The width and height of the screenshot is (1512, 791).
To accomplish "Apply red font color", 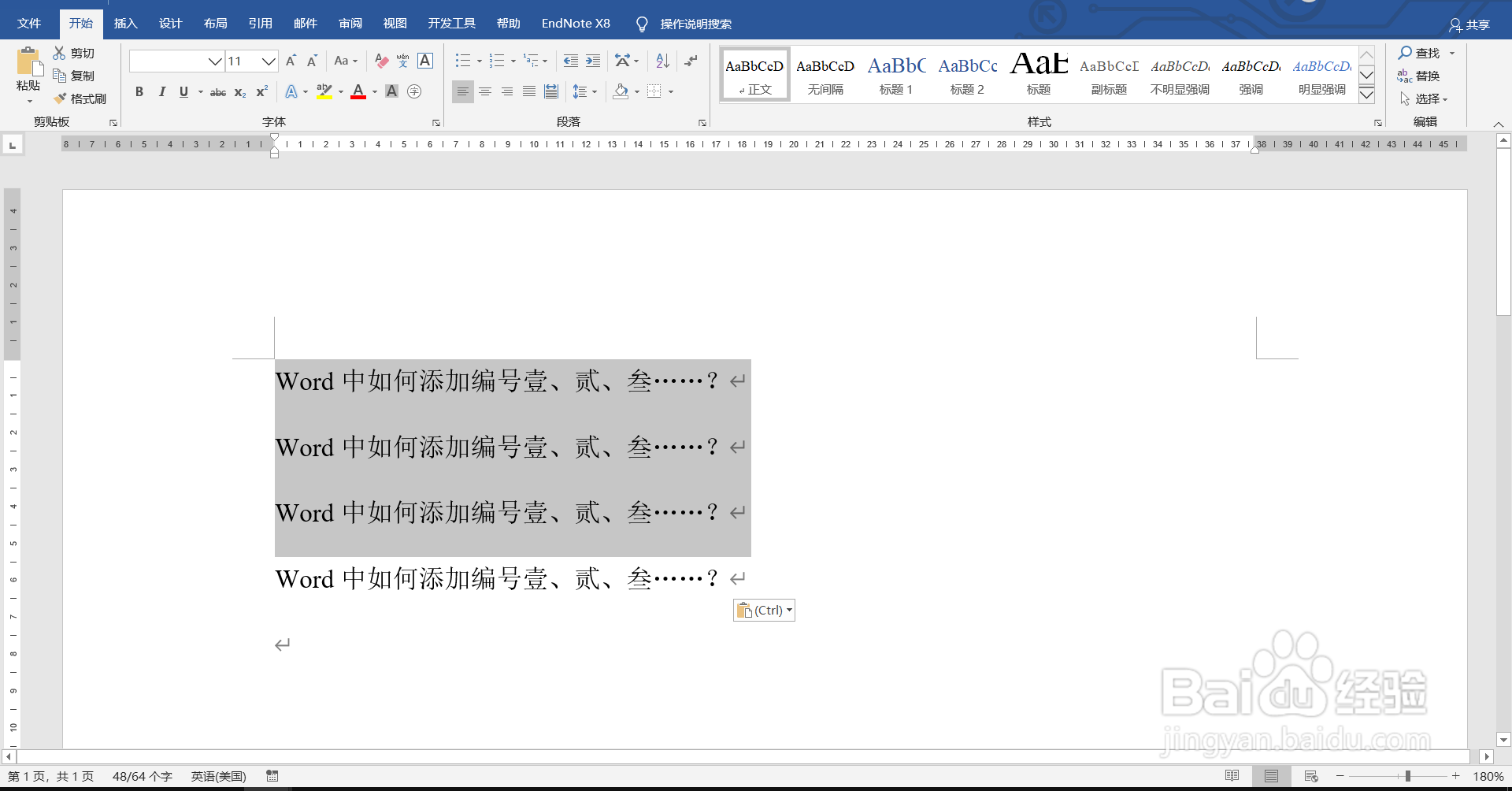I will pyautogui.click(x=358, y=91).
